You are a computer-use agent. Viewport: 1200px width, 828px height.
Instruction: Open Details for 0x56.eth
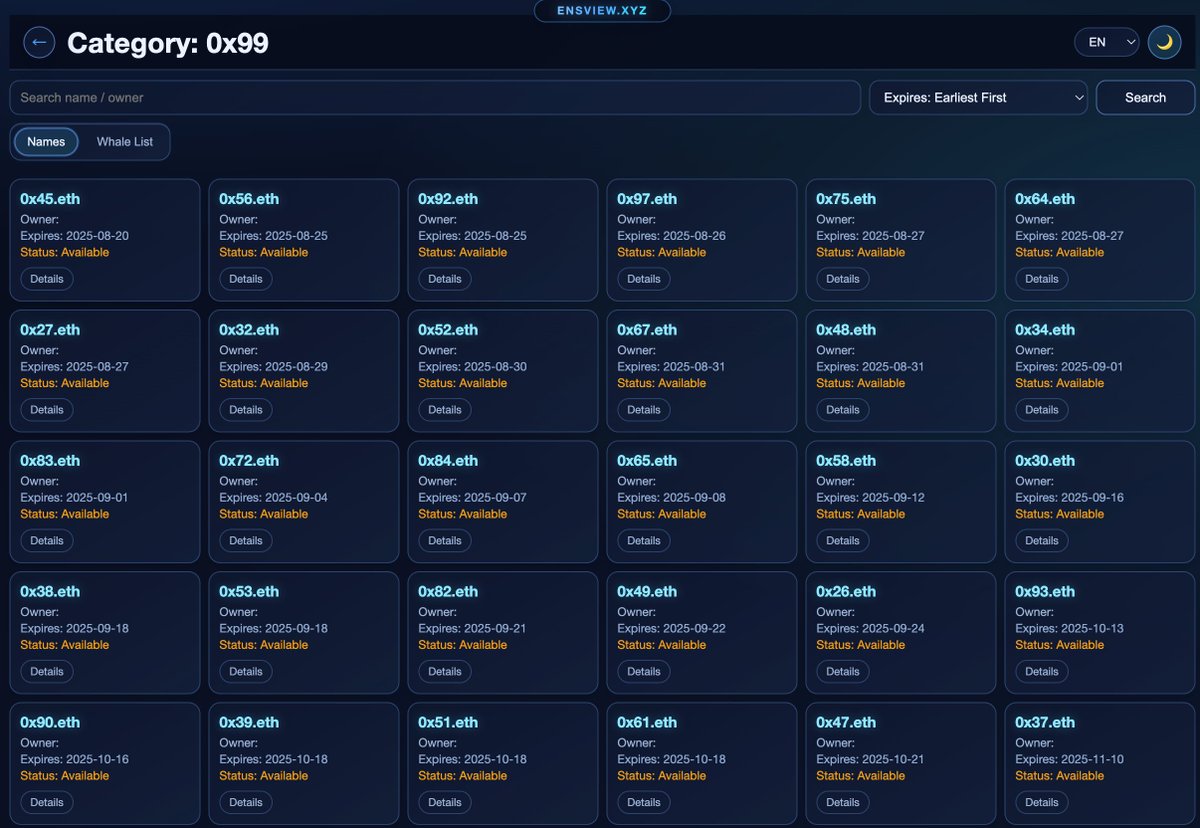[246, 279]
